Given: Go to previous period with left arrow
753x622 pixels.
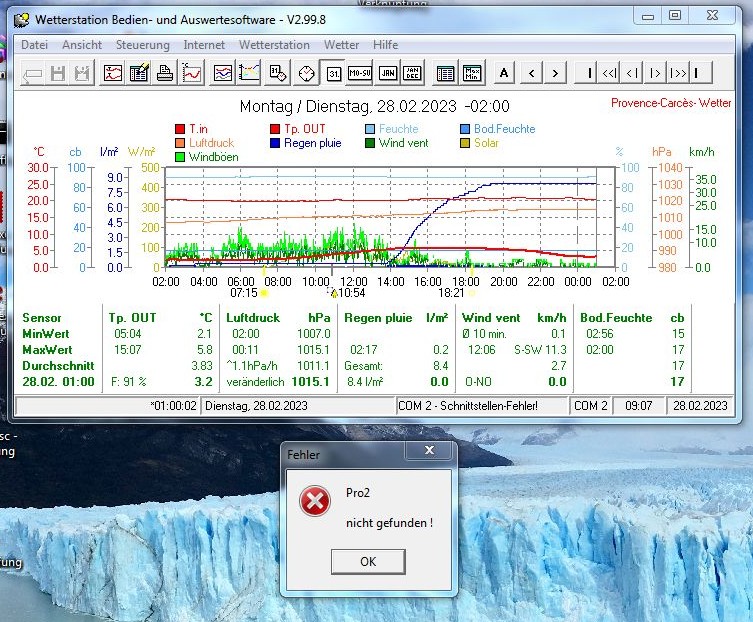Looking at the screenshot, I should pyautogui.click(x=531, y=73).
